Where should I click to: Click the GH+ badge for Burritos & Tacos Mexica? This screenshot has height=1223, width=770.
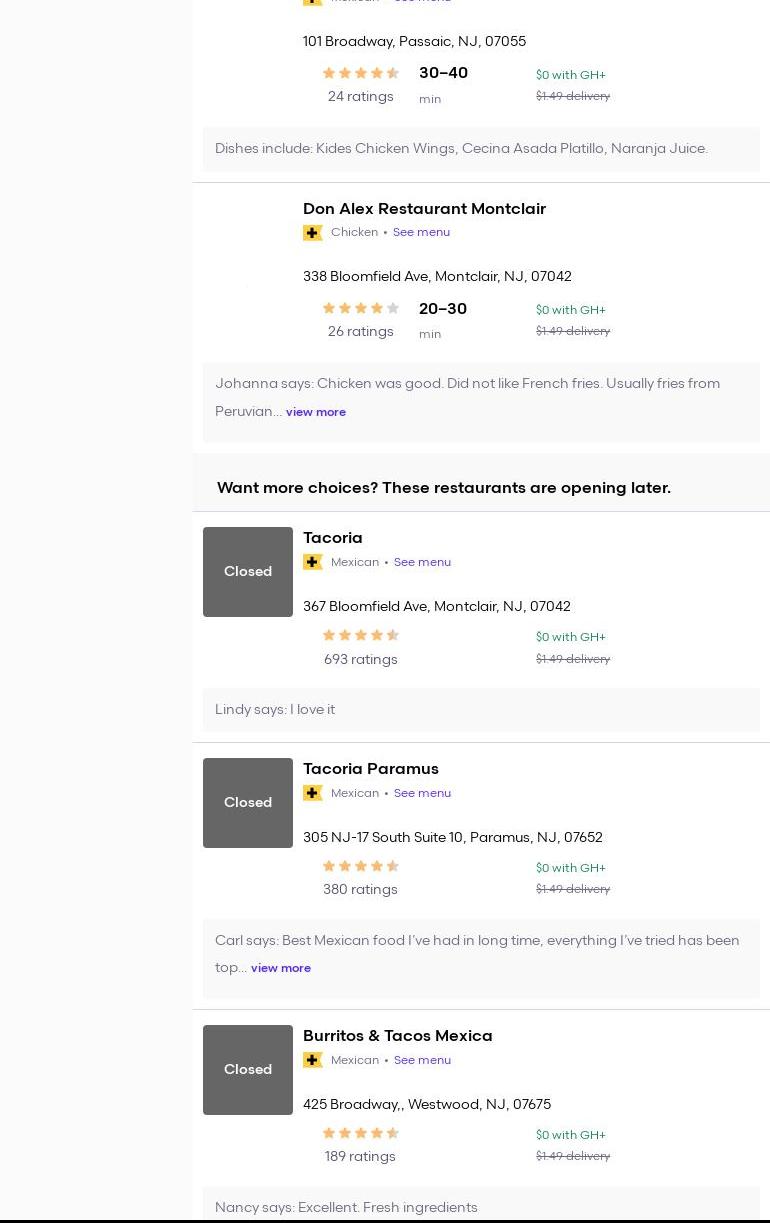[313, 1060]
